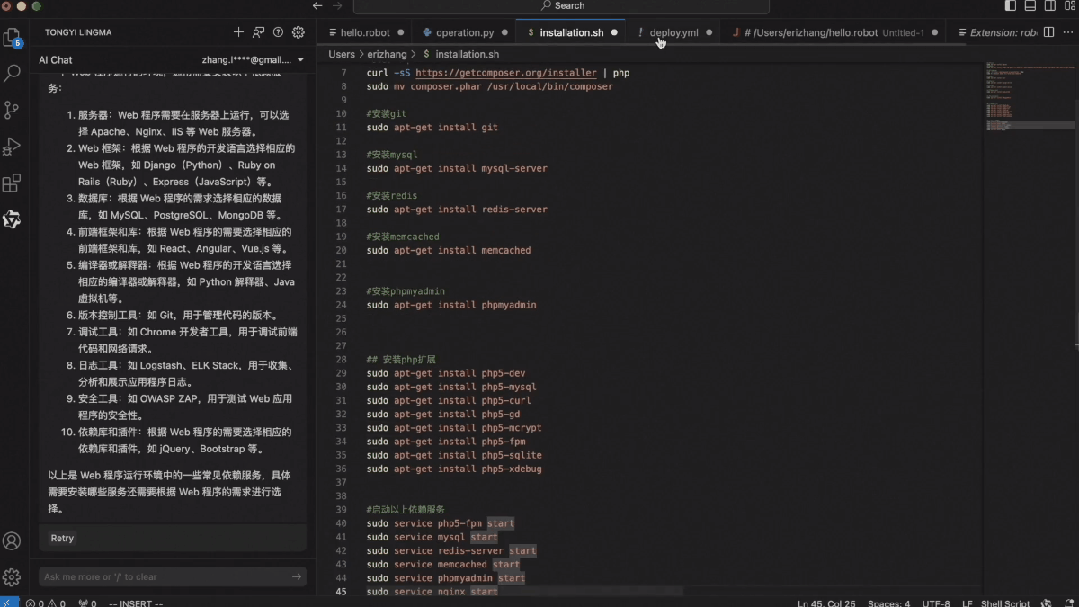Go back with the navigation arrow
Screen dimensions: 1079x607
click(x=317, y=6)
